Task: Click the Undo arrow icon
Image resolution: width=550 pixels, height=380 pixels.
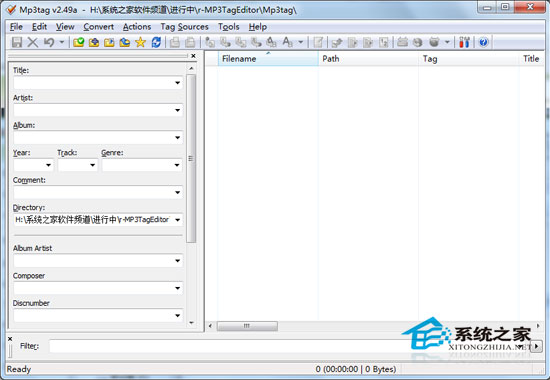Action: tap(49, 42)
